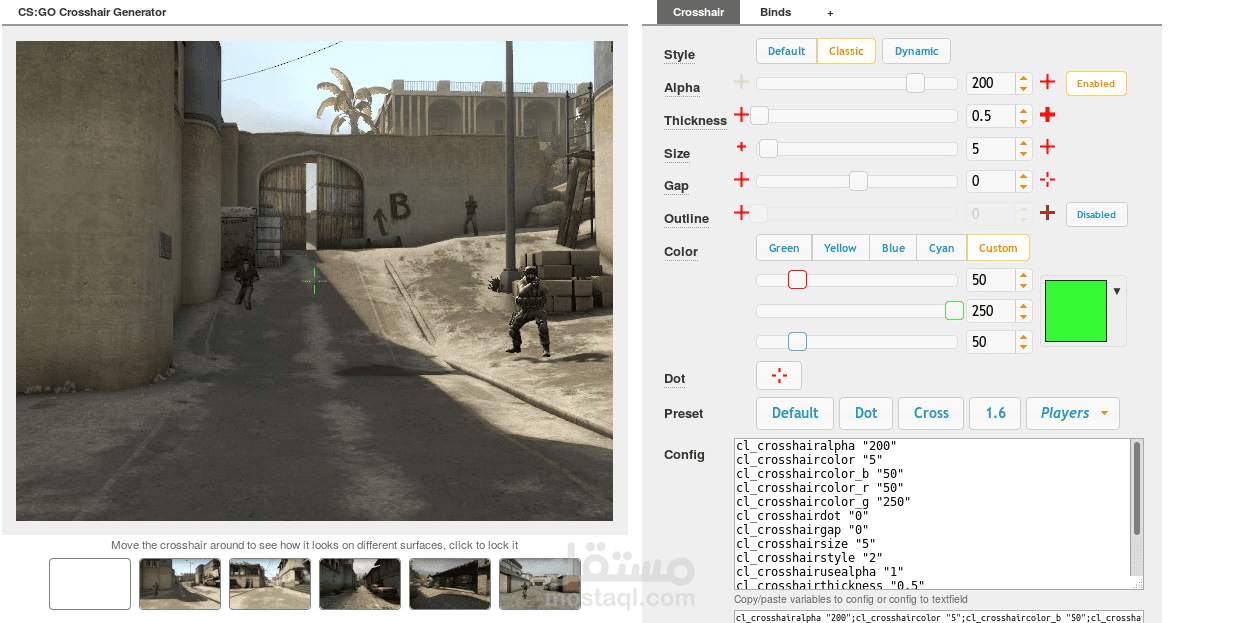
Task: Increase Size value with stepper
Action: [x=1023, y=143]
